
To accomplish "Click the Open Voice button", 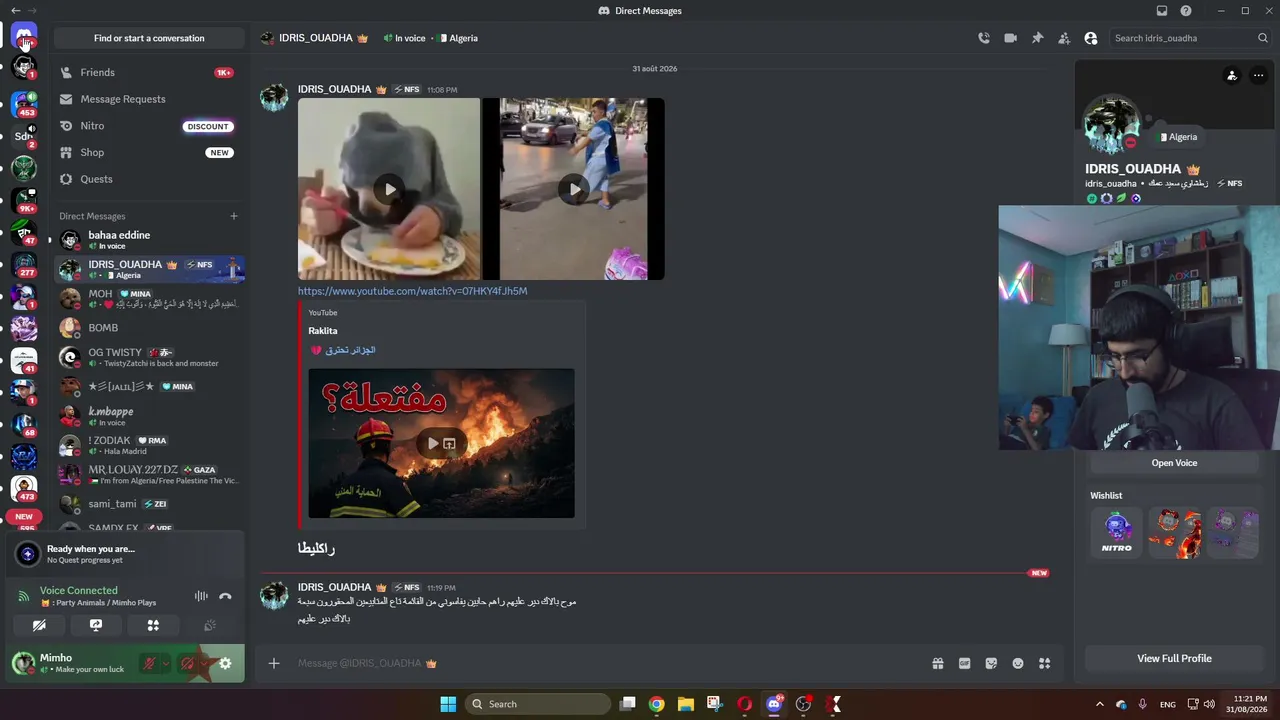I will point(1174,463).
